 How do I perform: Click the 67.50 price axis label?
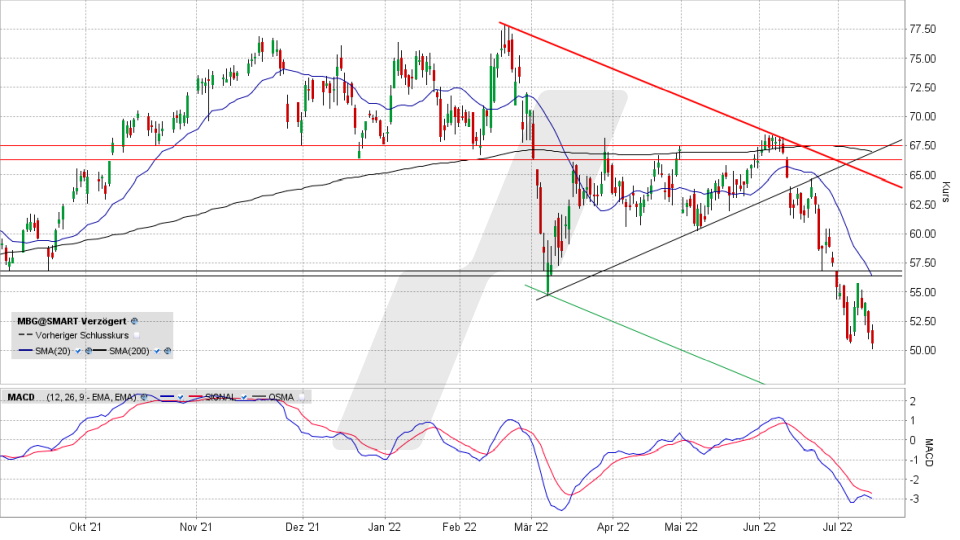(922, 146)
